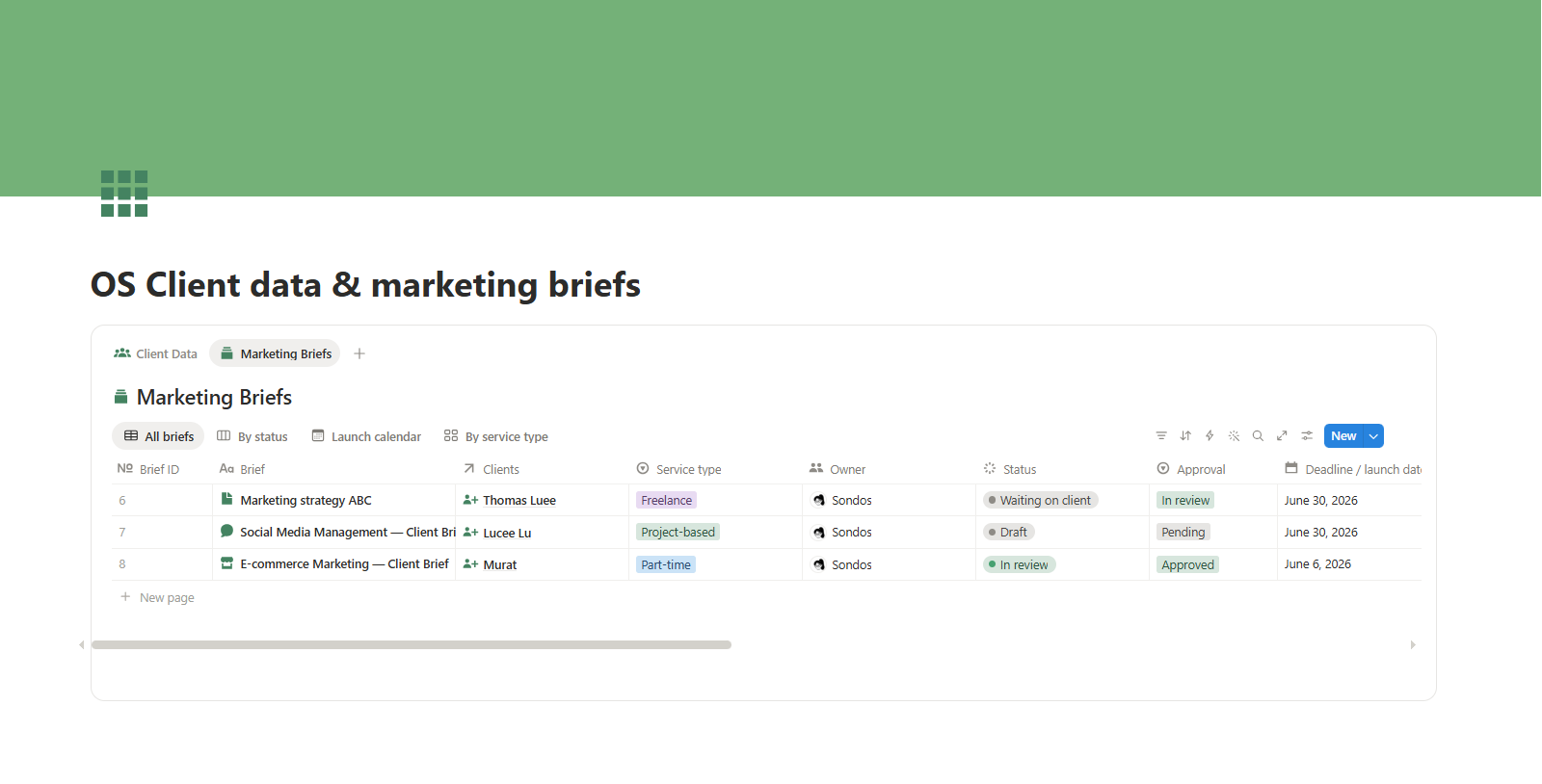Switch to By service type view
The image size is (1542, 784).
tap(495, 436)
